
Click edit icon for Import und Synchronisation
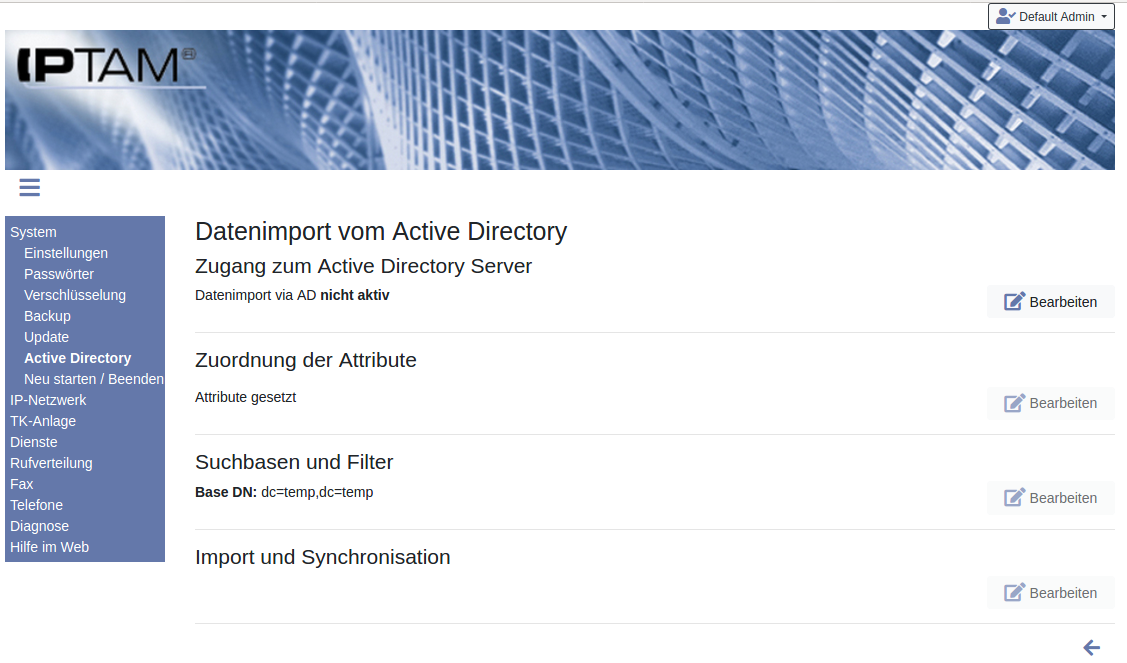click(x=1015, y=593)
